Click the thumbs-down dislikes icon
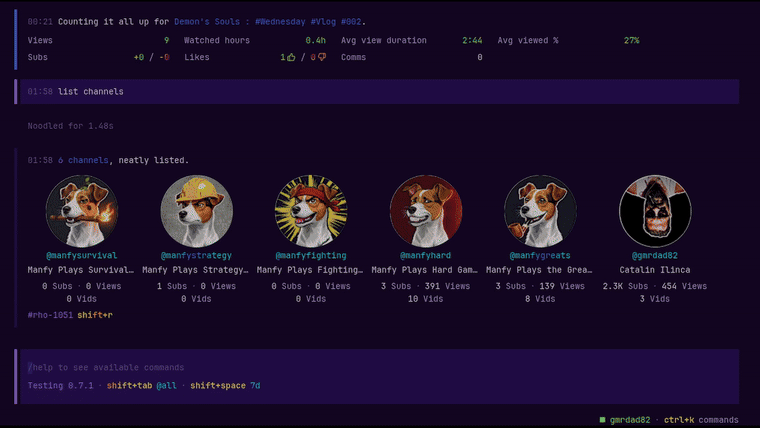760x428 pixels. click(322, 57)
